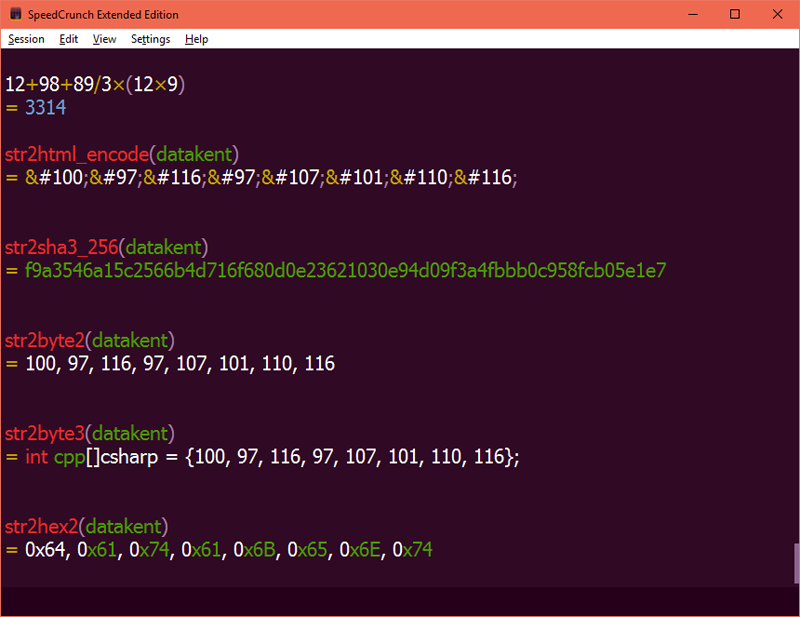Image resolution: width=800 pixels, height=617 pixels.
Task: Minimize the SpeedCrunch window
Action: click(692, 14)
